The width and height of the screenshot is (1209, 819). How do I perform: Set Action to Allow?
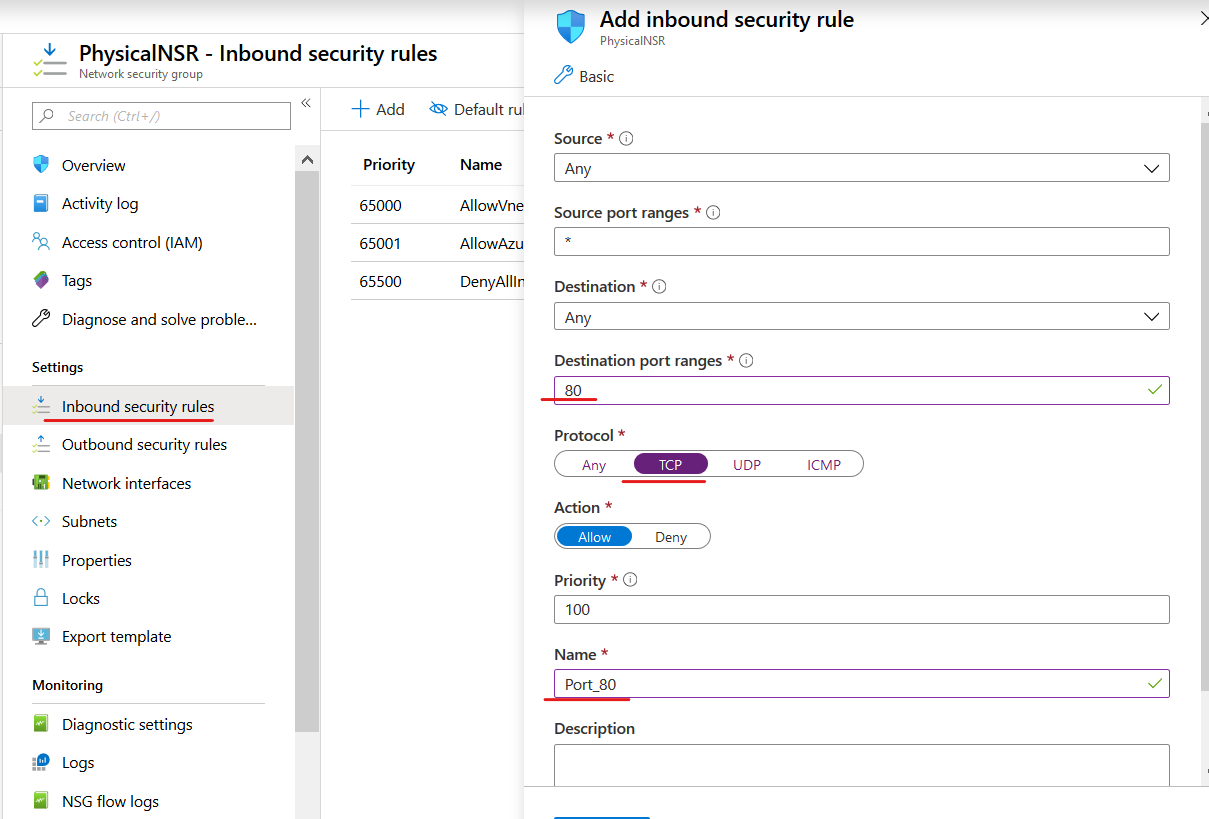coord(594,536)
